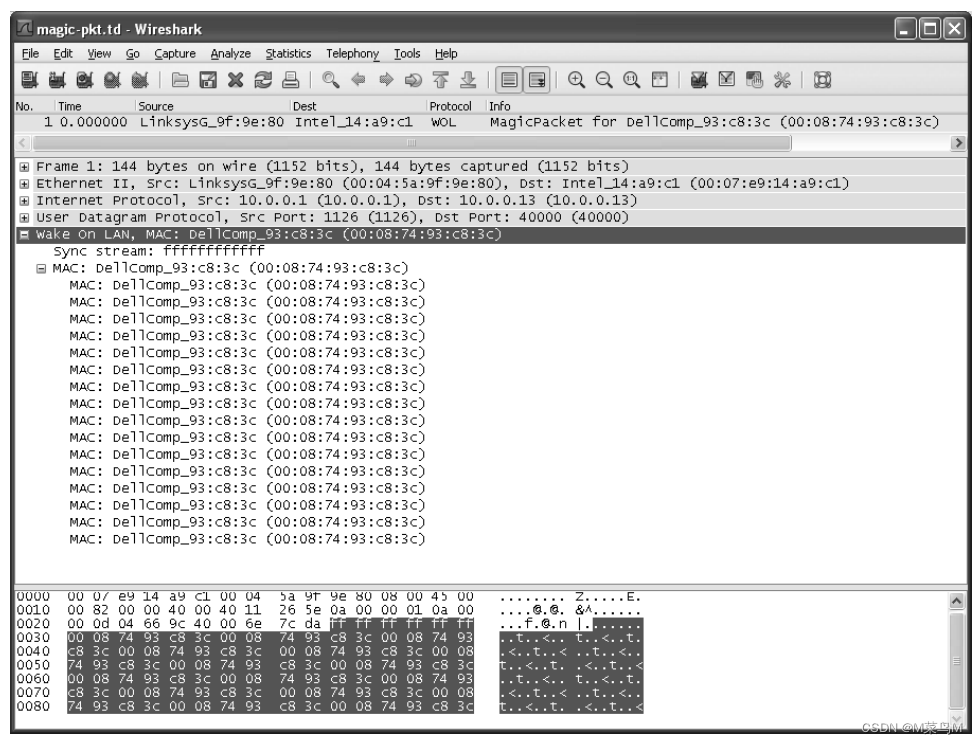978x744 pixels.
Task: Sort packets by No. column
Action: [24, 106]
